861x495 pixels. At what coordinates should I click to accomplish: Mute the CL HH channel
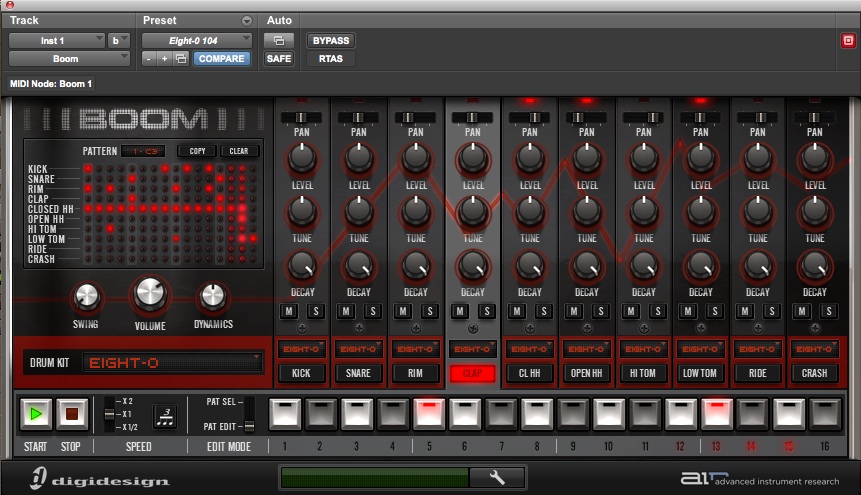517,312
